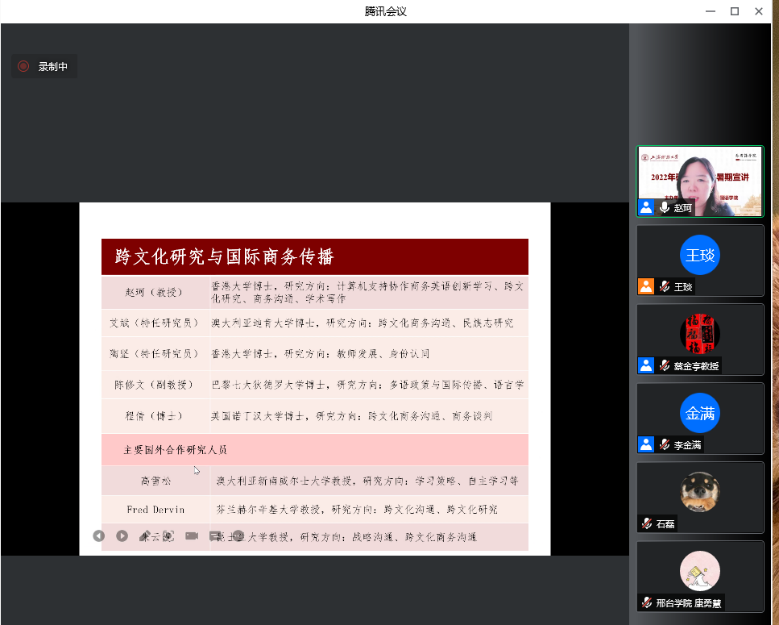Click the muted microphone icon beside 李金满
Viewport: 779px width, 625px height.
(664, 445)
